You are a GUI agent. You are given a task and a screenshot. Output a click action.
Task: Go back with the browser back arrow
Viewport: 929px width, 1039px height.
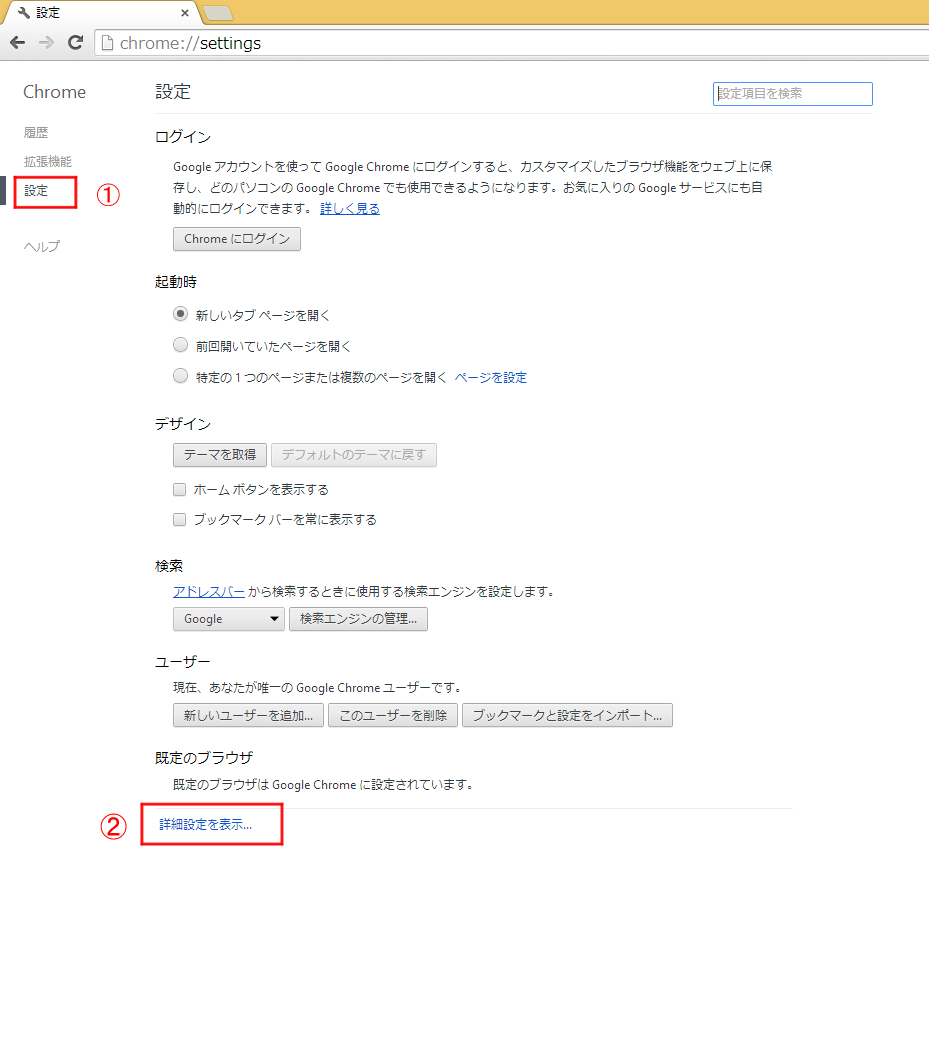[x=18, y=43]
